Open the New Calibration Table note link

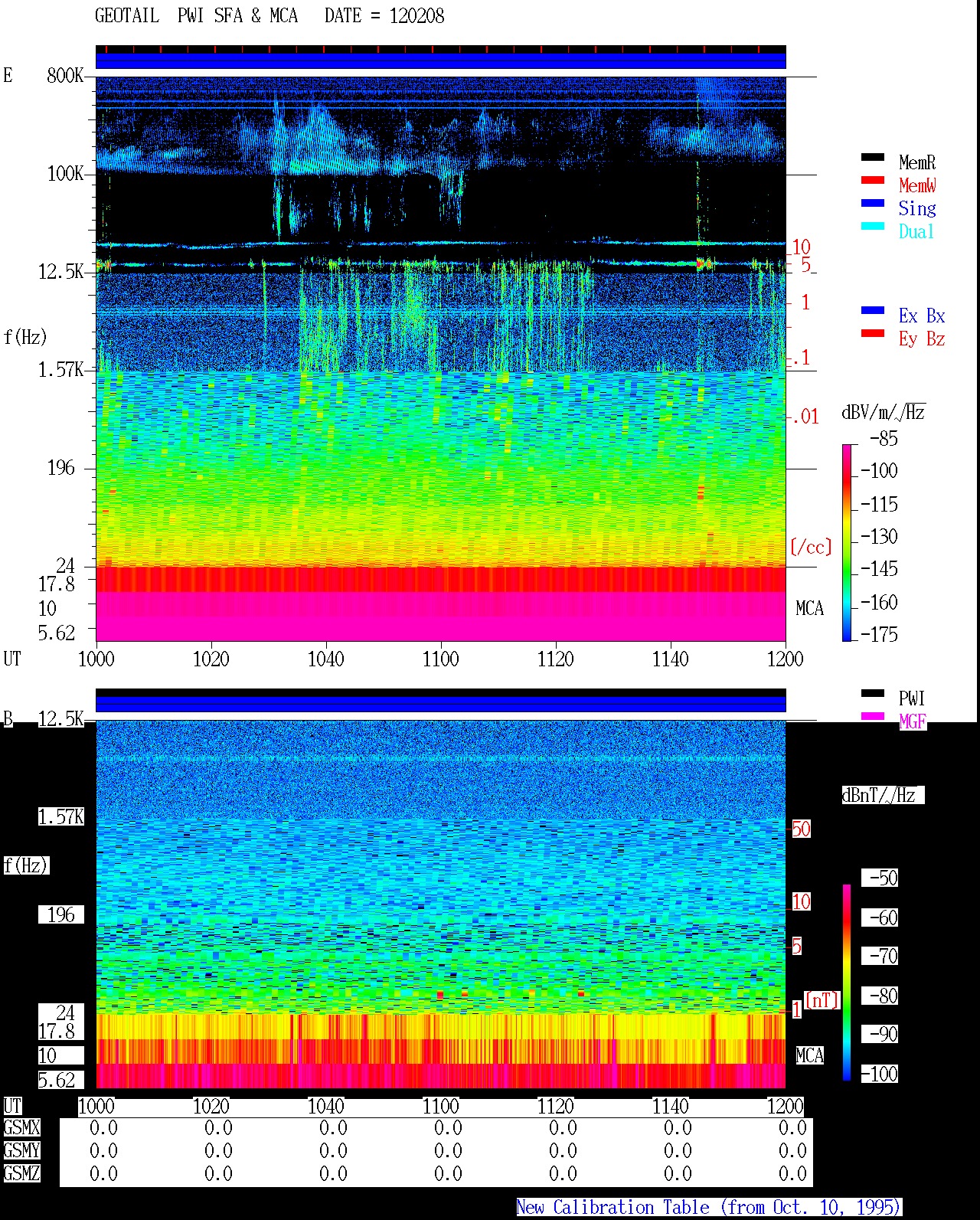tap(709, 1208)
